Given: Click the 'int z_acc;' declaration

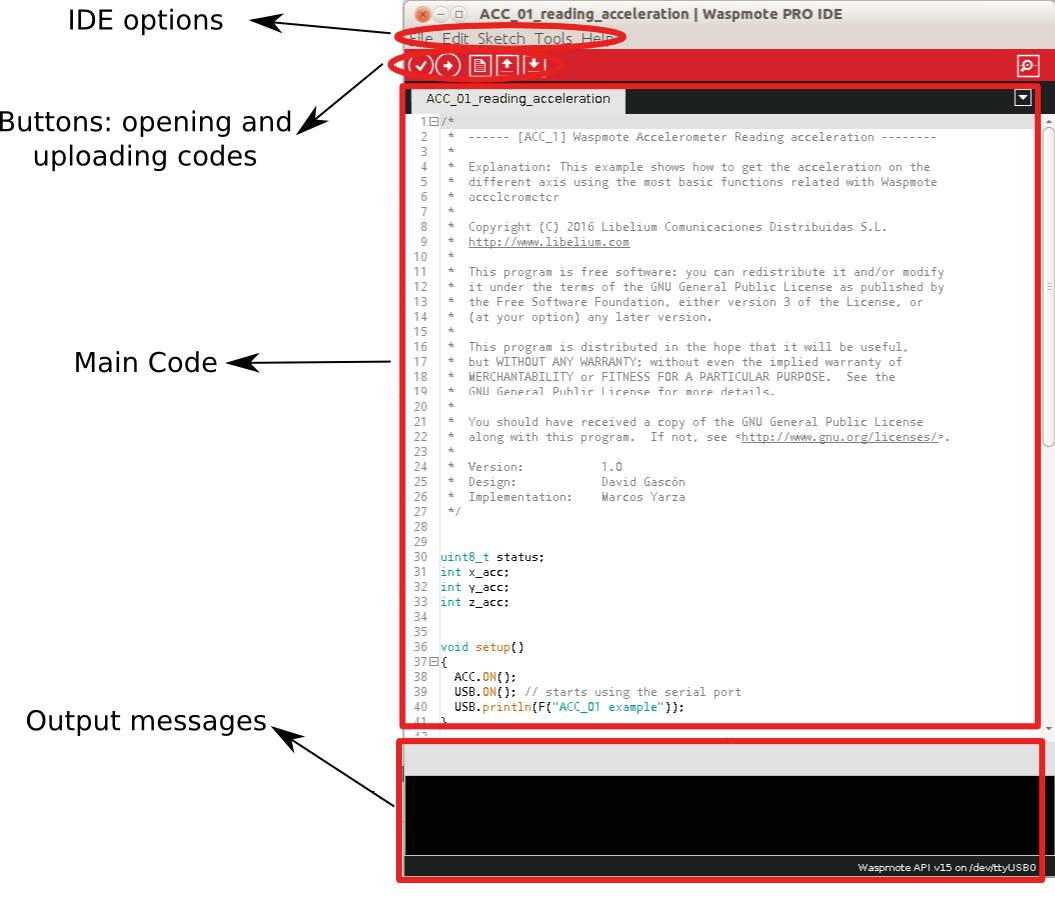Looking at the screenshot, I should [x=475, y=602].
